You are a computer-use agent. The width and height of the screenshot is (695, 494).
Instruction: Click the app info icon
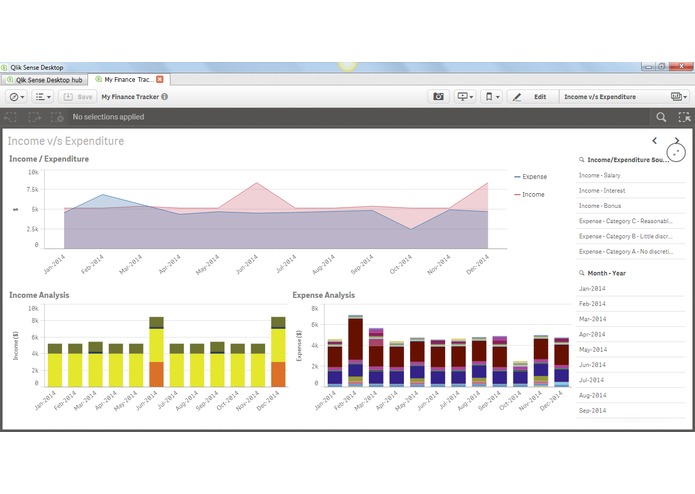click(x=164, y=97)
